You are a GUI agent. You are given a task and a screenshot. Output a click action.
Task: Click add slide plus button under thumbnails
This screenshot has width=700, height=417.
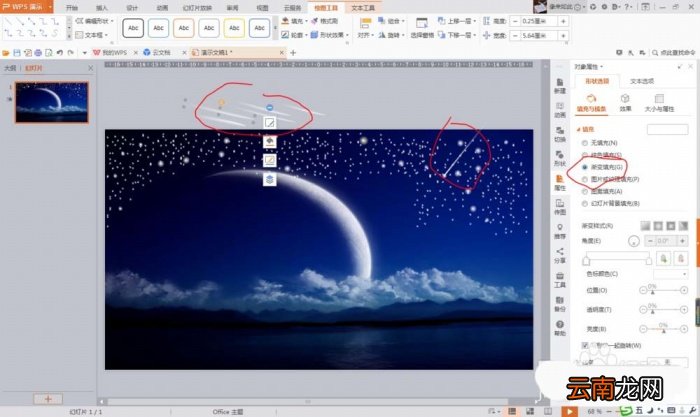[x=48, y=399]
